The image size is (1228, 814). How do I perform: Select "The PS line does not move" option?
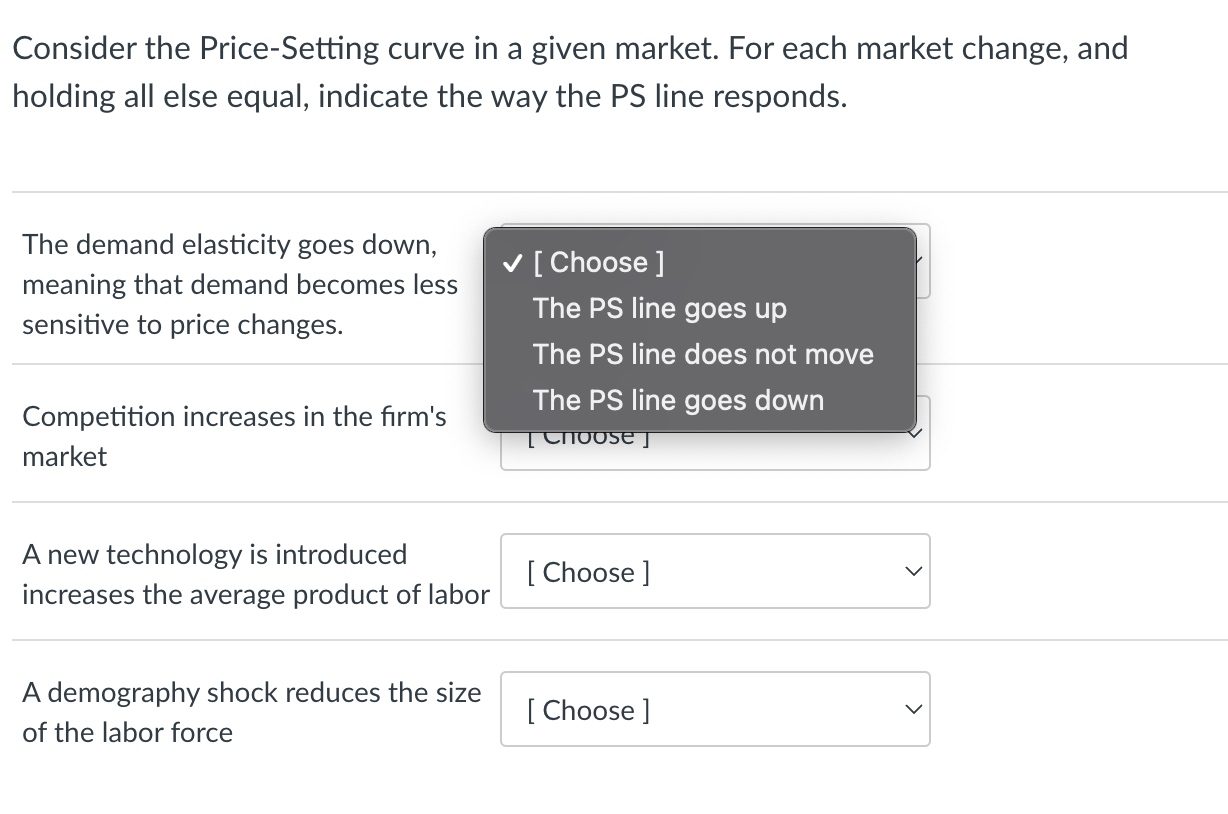click(x=703, y=354)
